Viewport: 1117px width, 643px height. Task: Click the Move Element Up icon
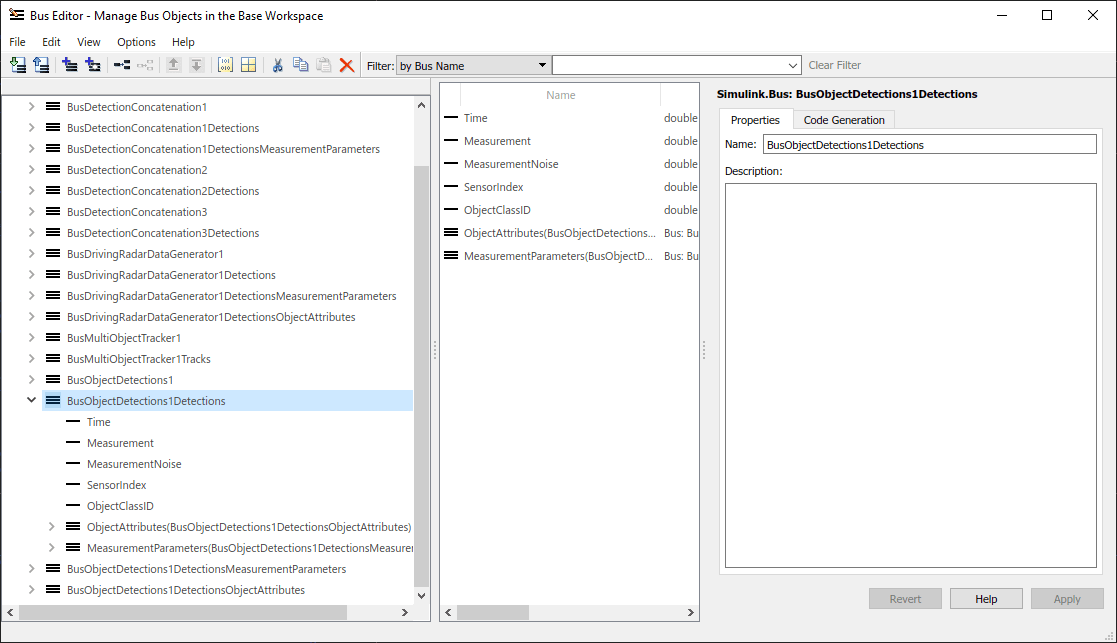(173, 66)
